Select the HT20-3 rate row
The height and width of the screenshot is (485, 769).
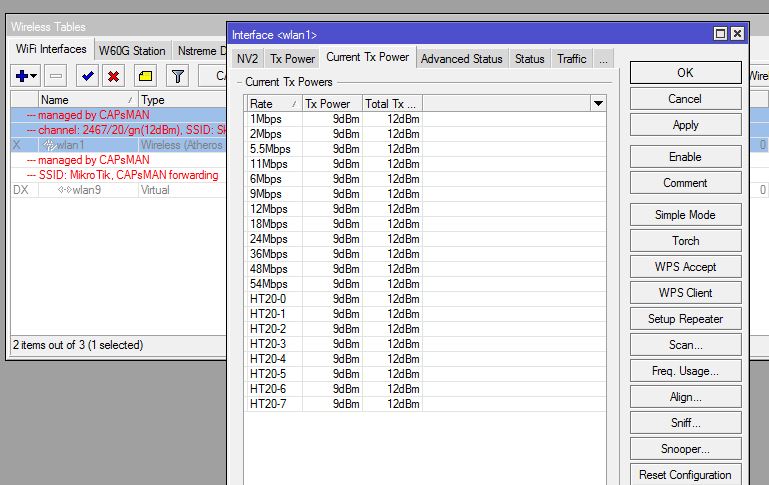pyautogui.click(x=425, y=344)
